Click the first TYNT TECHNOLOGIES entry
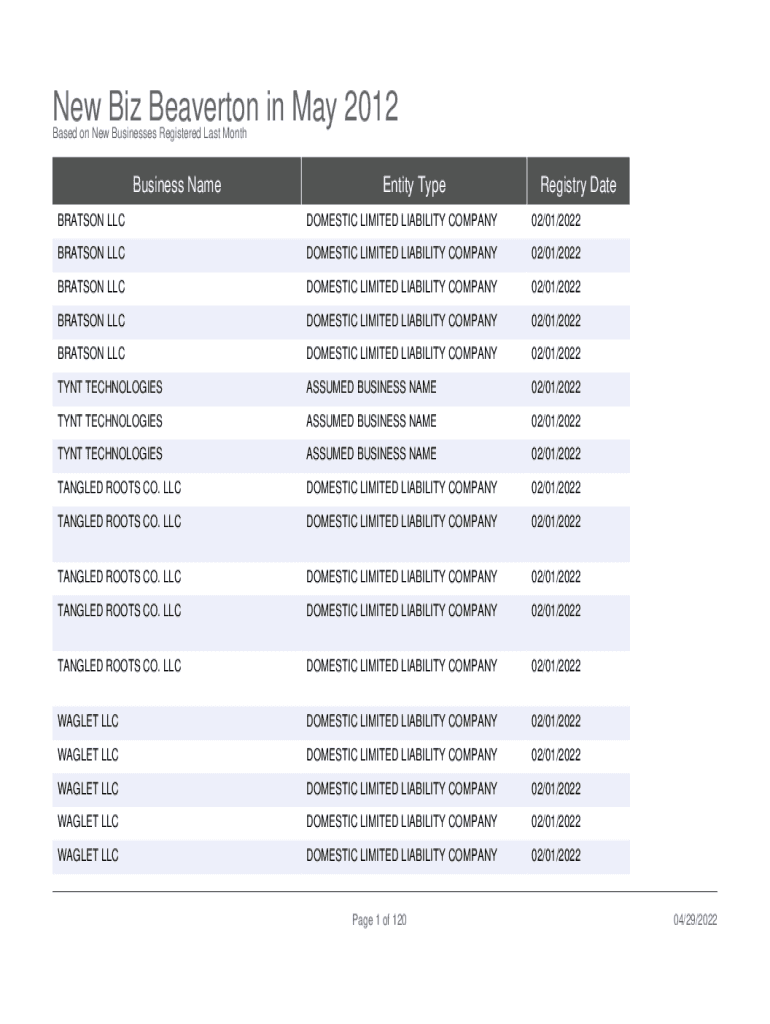Viewport: 770px width, 1024px height. point(110,387)
